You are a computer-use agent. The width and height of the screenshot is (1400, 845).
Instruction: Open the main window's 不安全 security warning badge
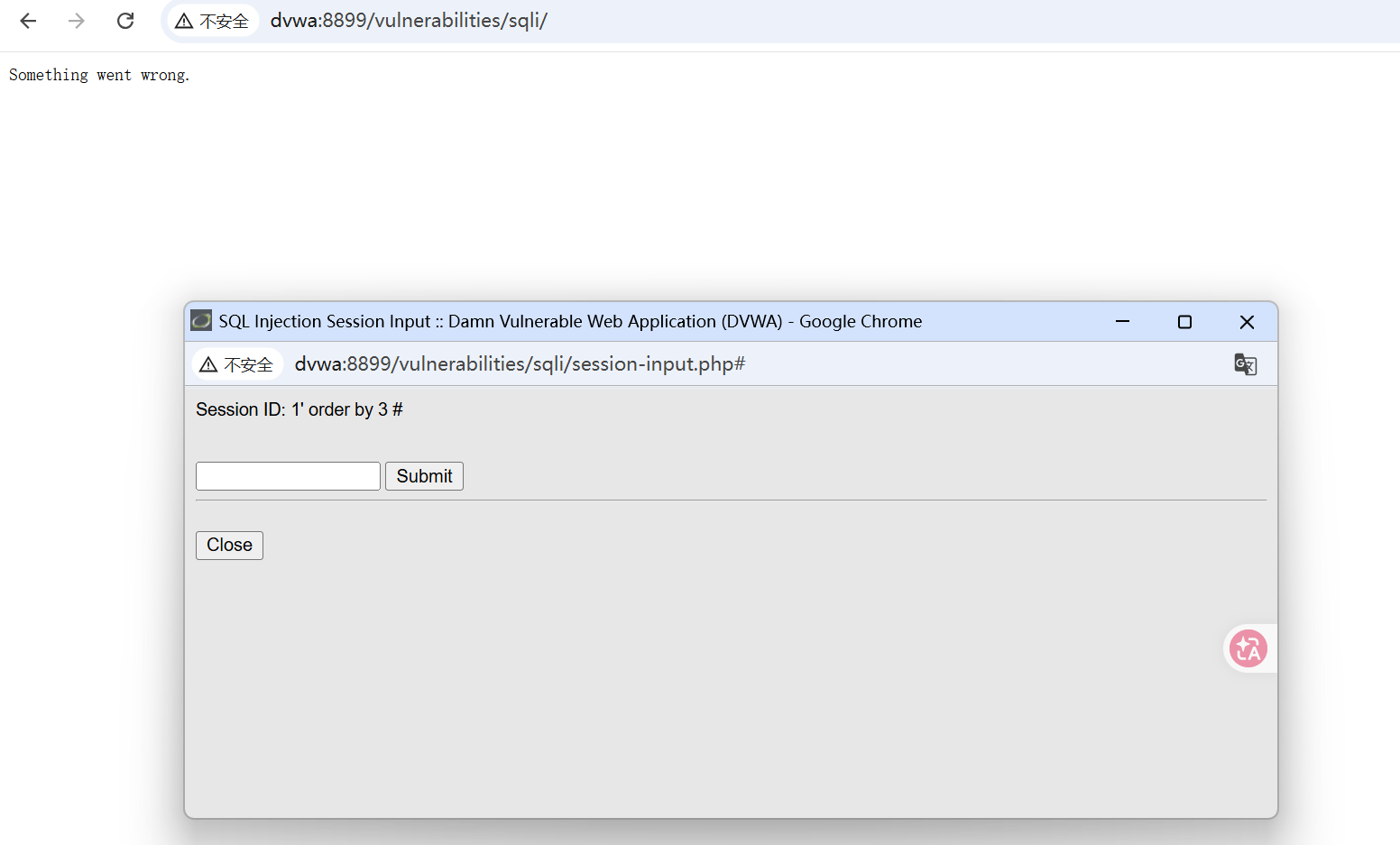click(x=213, y=21)
